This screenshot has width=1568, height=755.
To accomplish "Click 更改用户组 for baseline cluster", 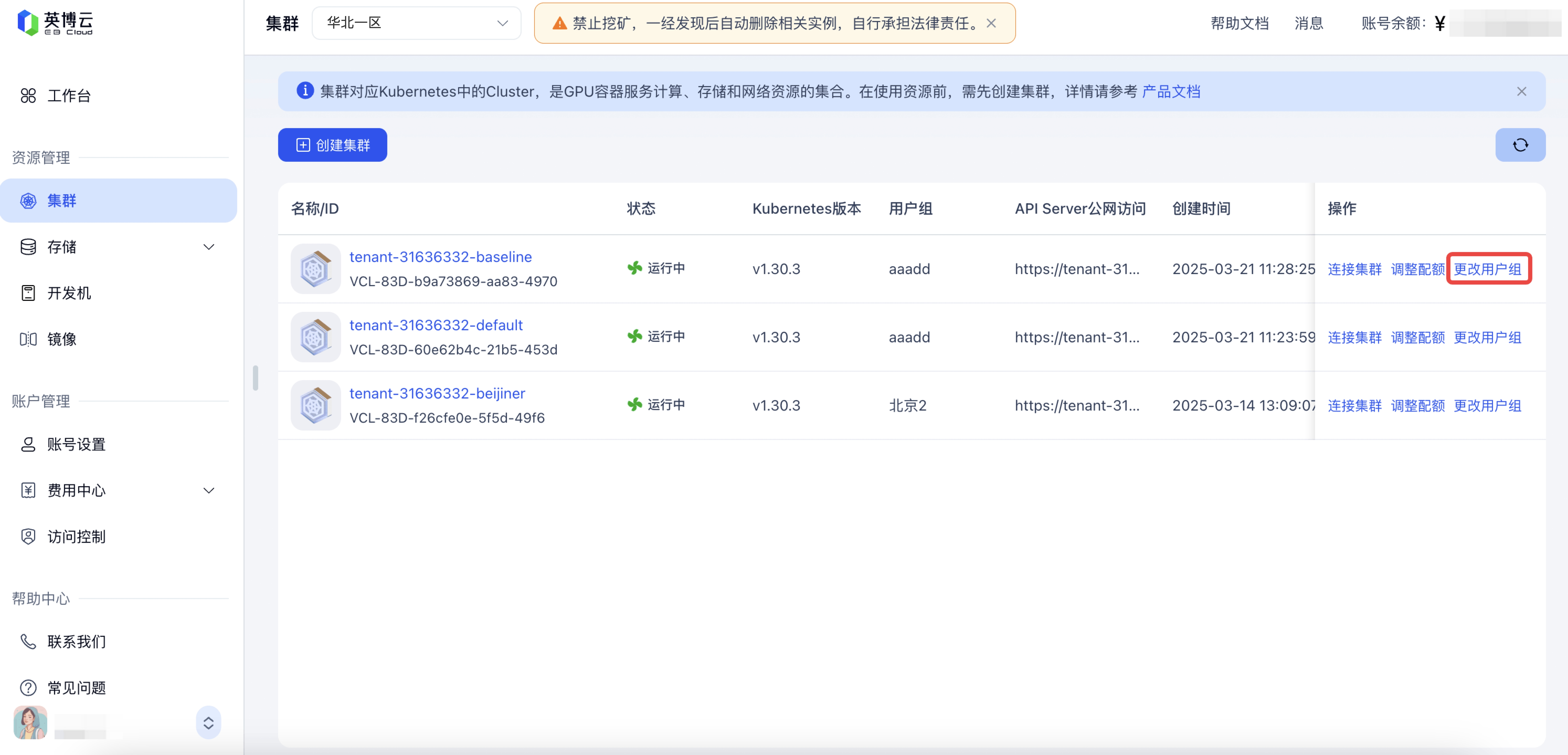I will tap(1488, 269).
